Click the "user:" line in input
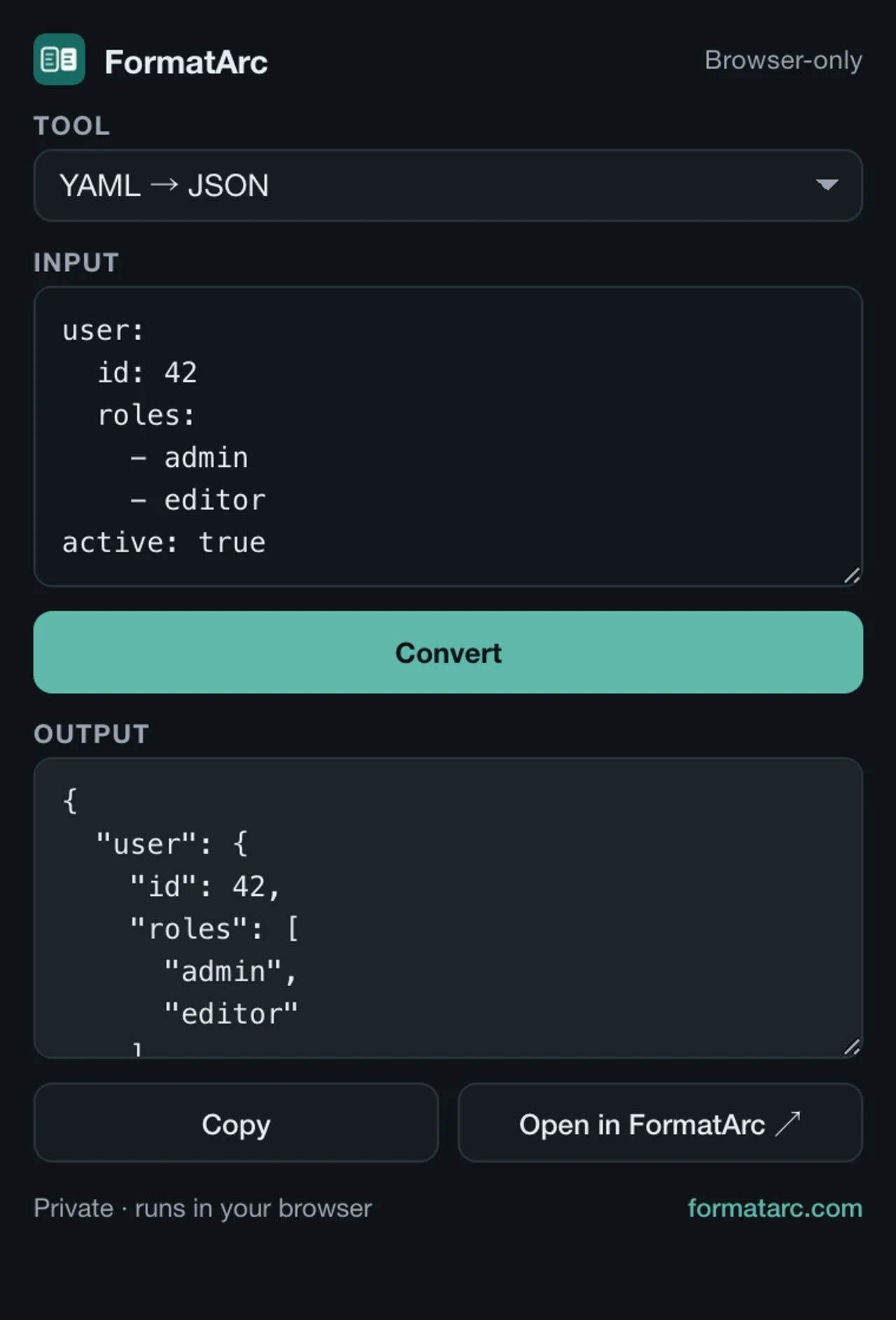This screenshot has width=896, height=1320. 103,330
